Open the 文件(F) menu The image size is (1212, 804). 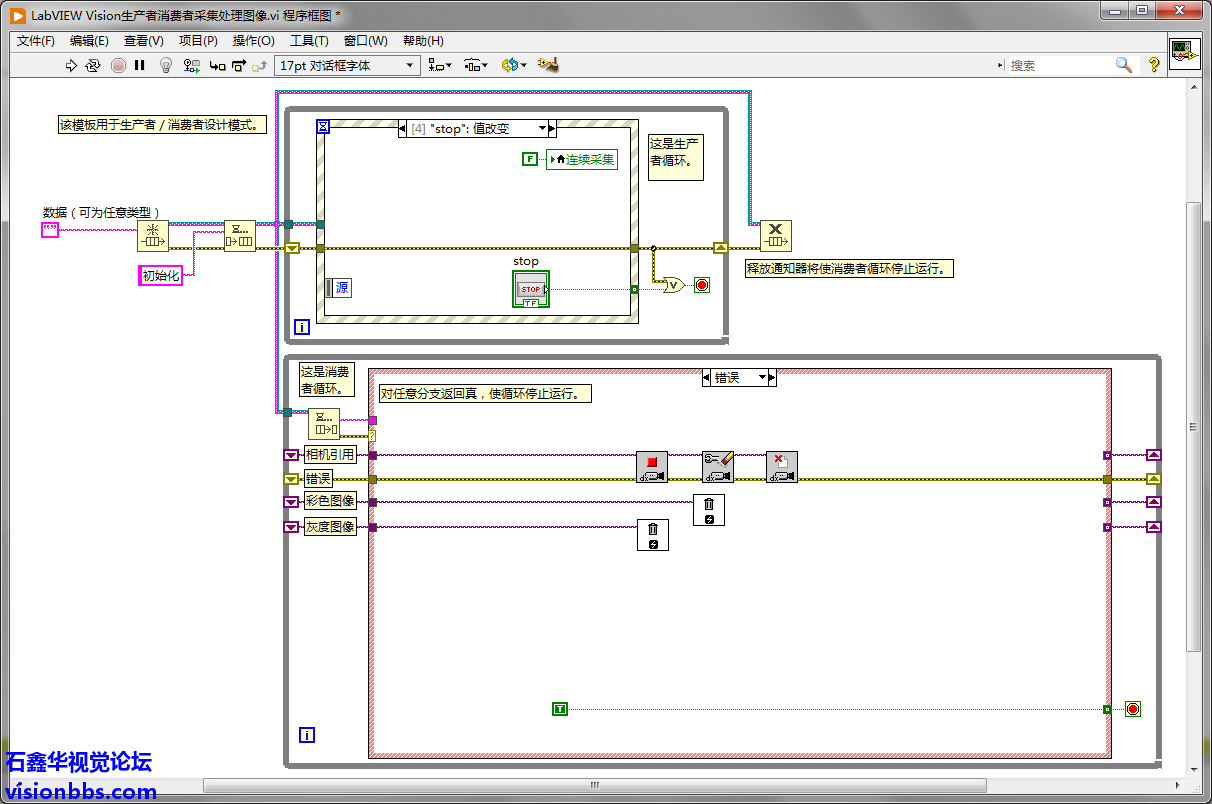point(36,41)
